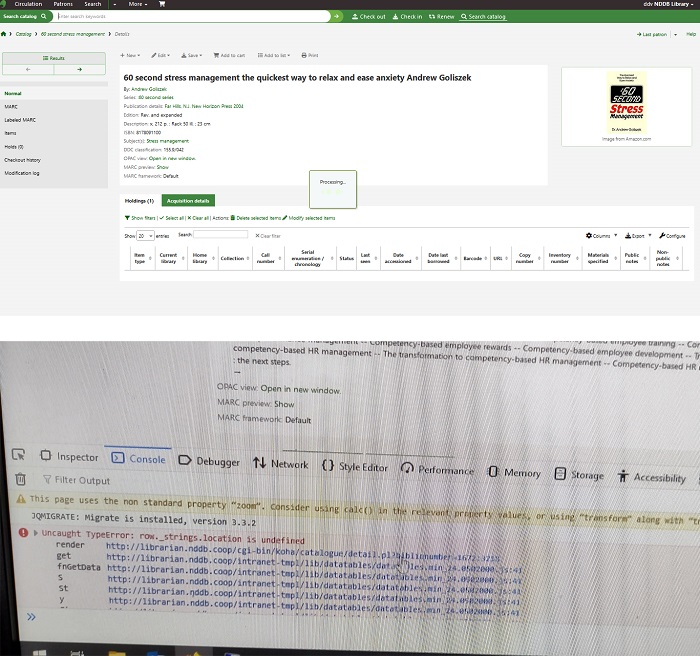Switch to Acquisition details tab
Viewport: 700px width, 656px height.
[188, 200]
